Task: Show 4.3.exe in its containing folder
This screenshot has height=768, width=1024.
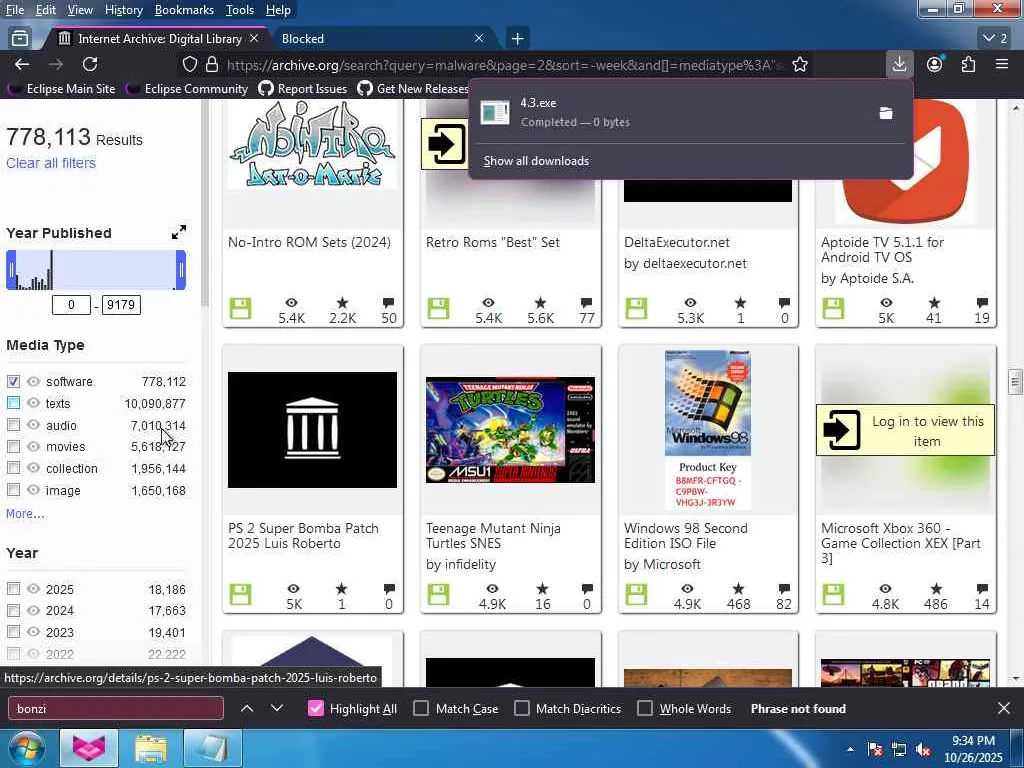Action: pos(886,113)
